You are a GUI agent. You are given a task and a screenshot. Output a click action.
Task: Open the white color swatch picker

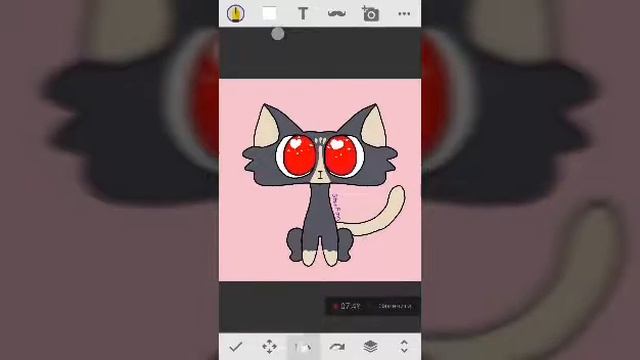coord(269,14)
